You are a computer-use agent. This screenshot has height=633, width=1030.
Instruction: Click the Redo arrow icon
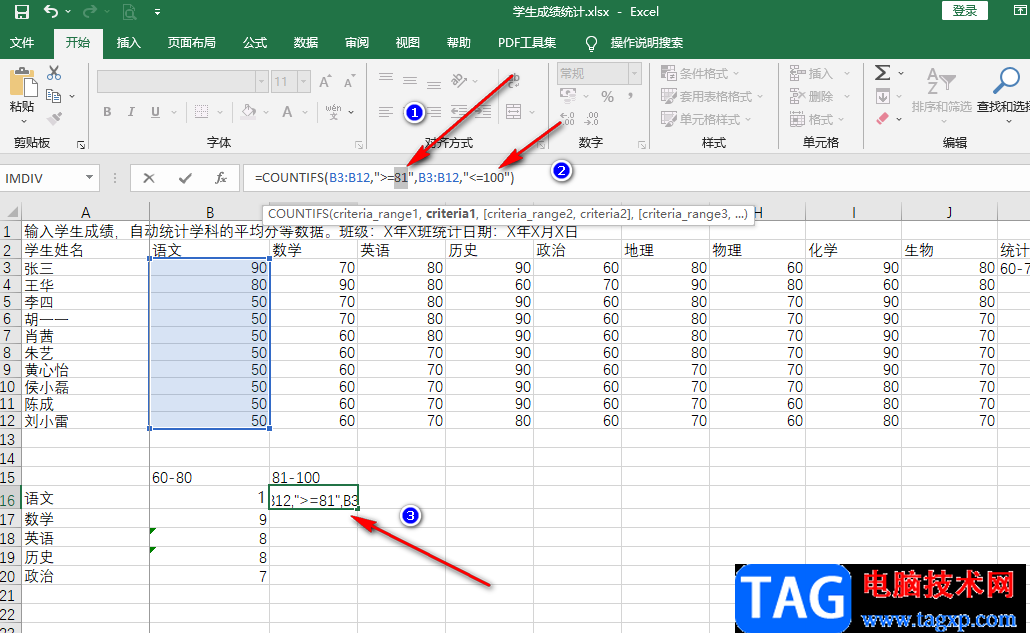pos(90,11)
